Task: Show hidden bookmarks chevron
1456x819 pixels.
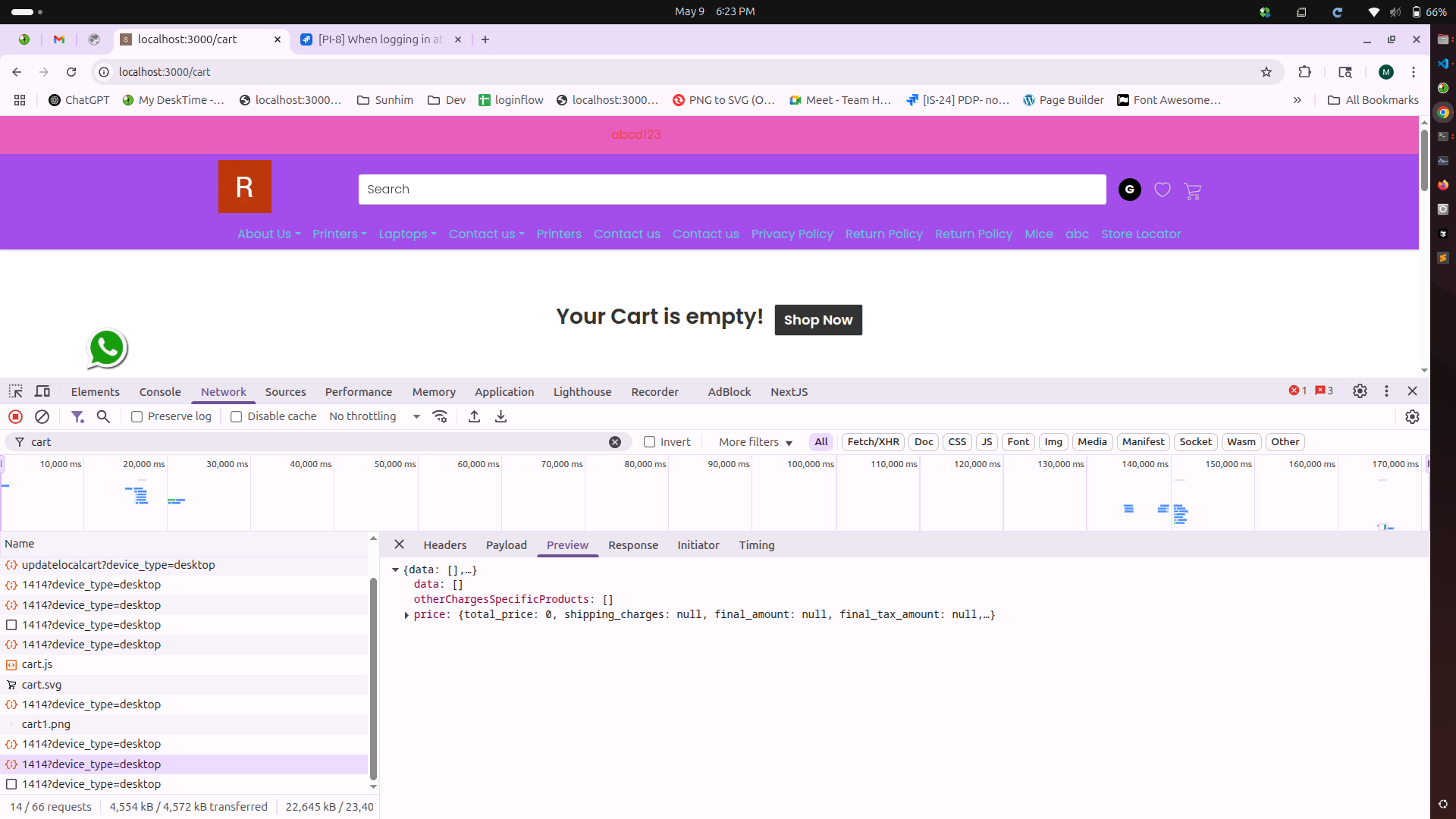Action: [1298, 100]
